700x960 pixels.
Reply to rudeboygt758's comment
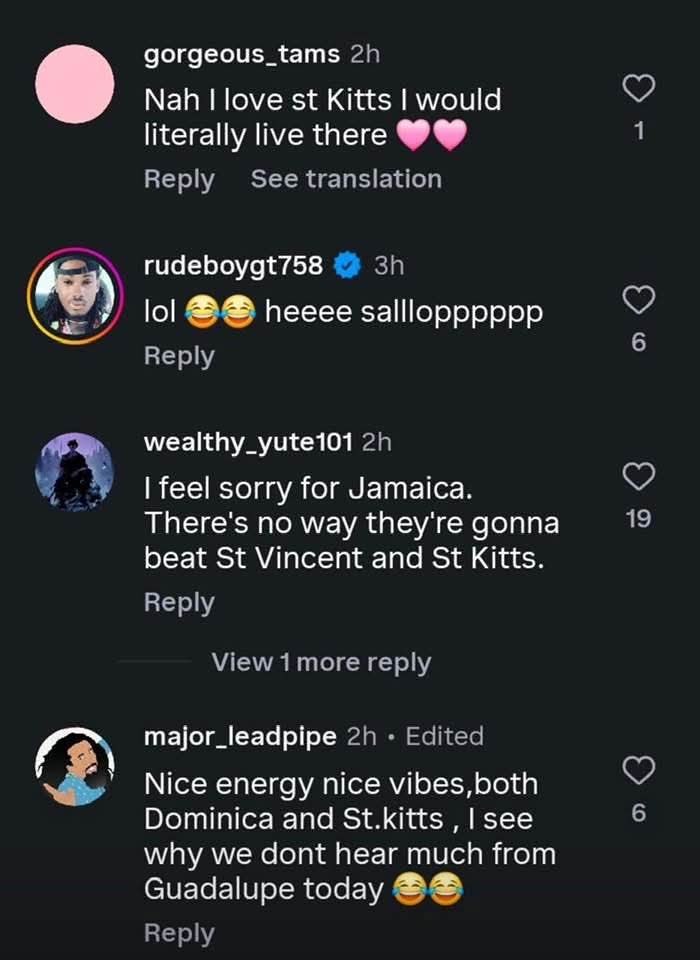(179, 356)
